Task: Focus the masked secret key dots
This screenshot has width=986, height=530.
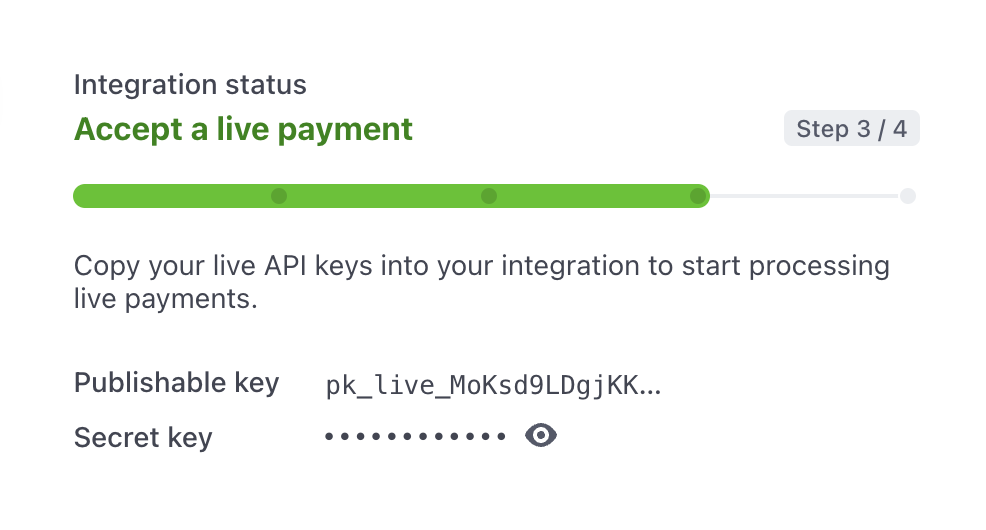Action: click(415, 437)
